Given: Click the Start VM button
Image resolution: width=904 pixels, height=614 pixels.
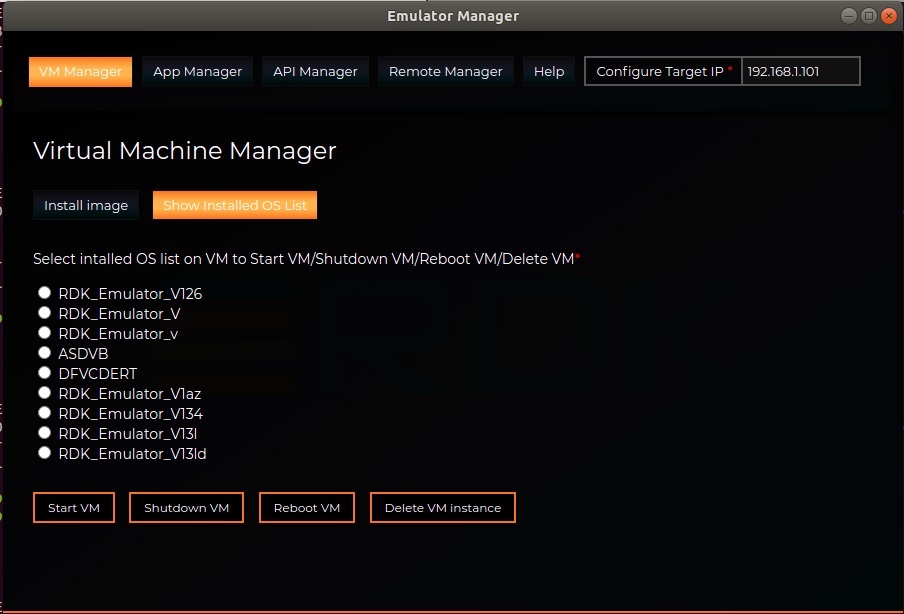Looking at the screenshot, I should 74,508.
